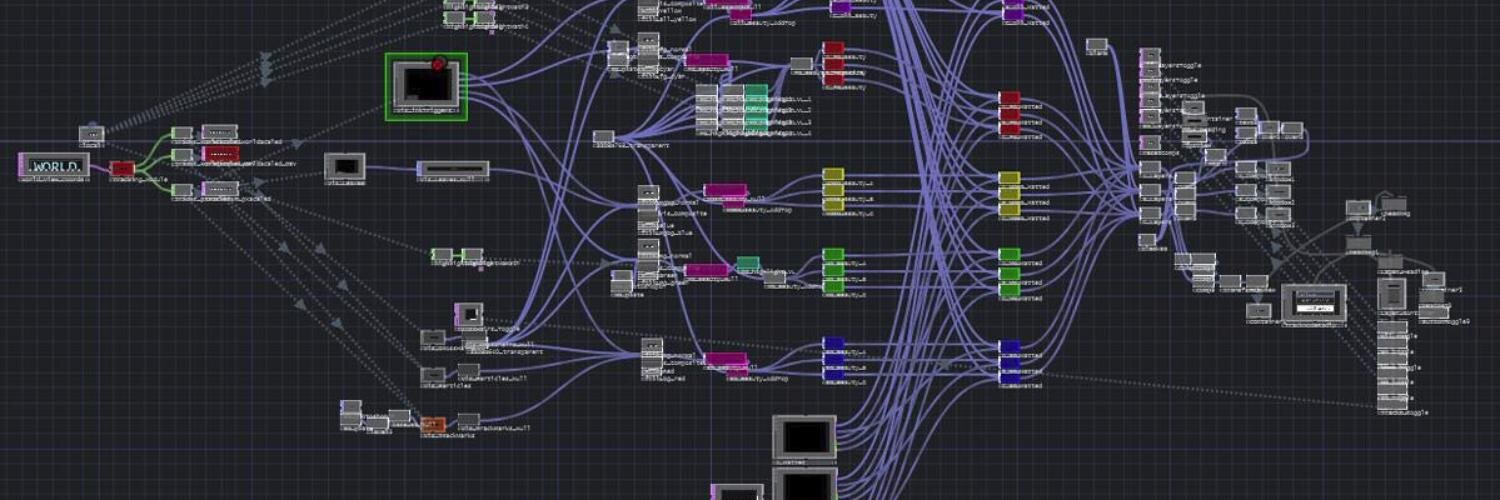Select the WORLD text node
1500x500 pixels.
55,165
